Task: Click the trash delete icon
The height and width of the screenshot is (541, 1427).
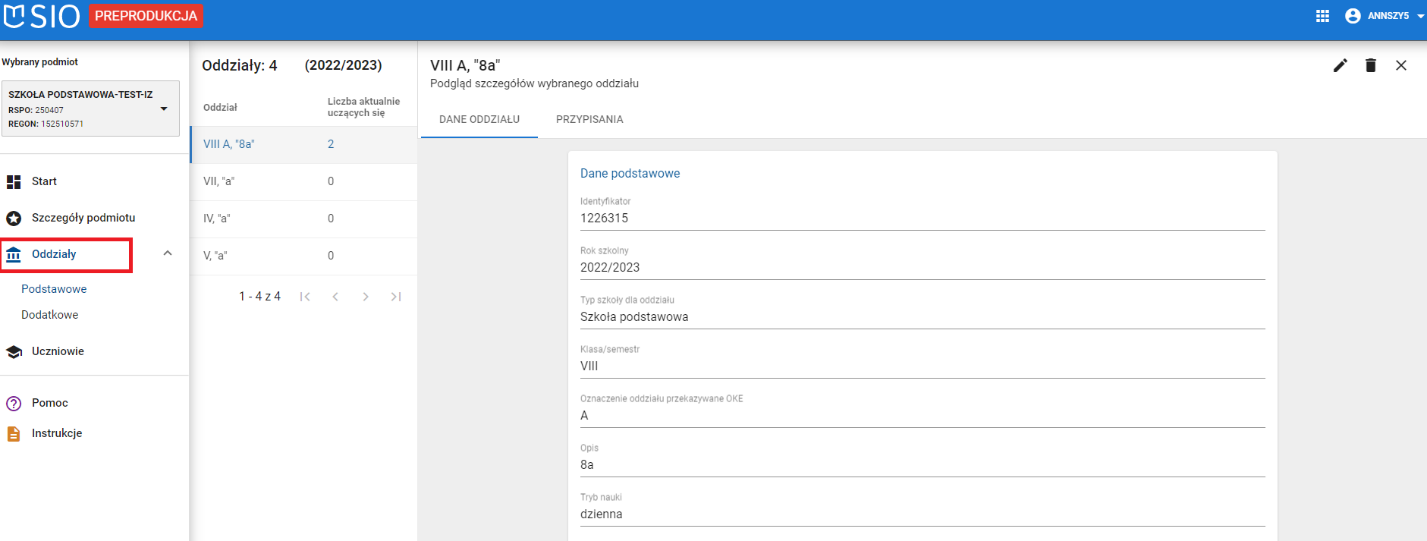Action: [x=1370, y=65]
